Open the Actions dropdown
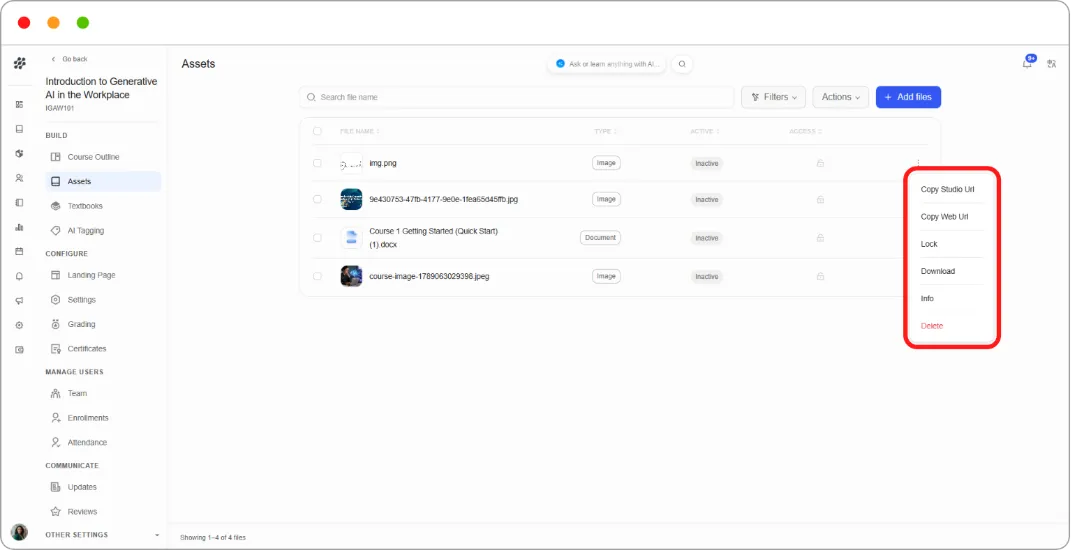 click(x=840, y=97)
